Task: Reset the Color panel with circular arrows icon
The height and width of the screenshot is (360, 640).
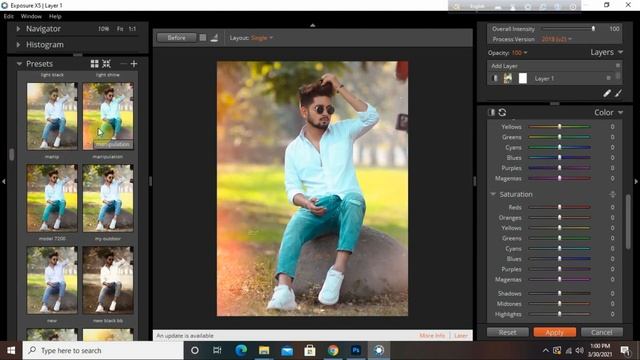Action: 502,112
